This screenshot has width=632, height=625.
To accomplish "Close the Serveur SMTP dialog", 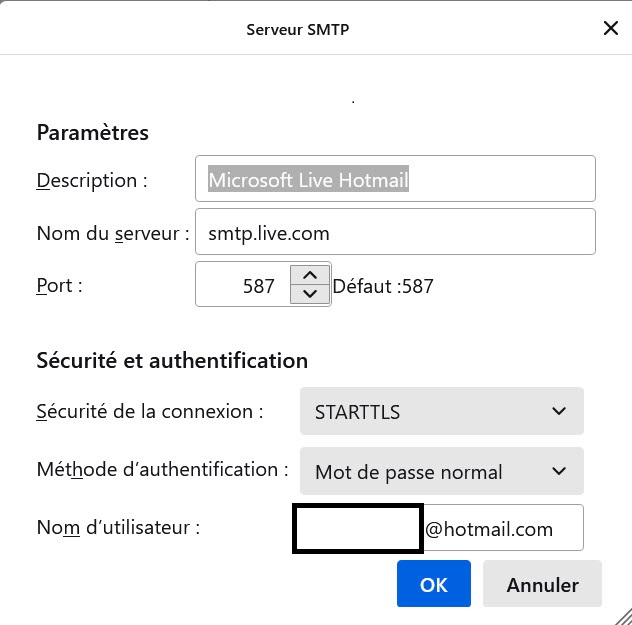I will coord(611,28).
